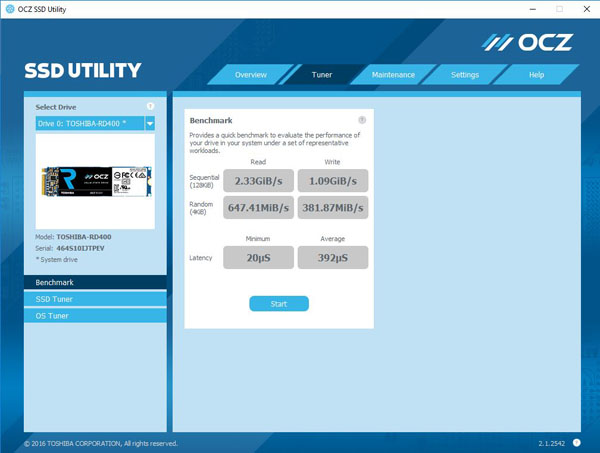Click the help icon beside version number
This screenshot has height=453, width=600.
click(576, 443)
